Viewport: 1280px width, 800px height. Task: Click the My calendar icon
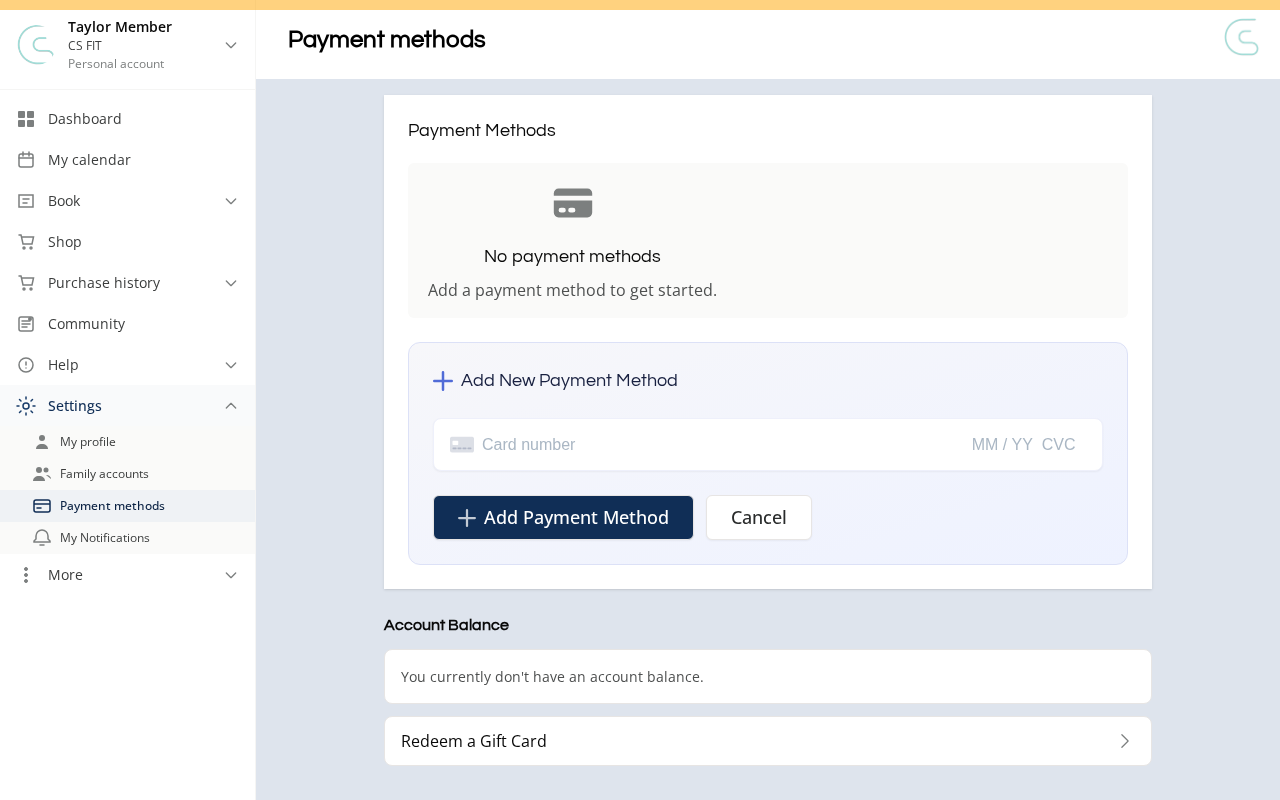(26, 160)
